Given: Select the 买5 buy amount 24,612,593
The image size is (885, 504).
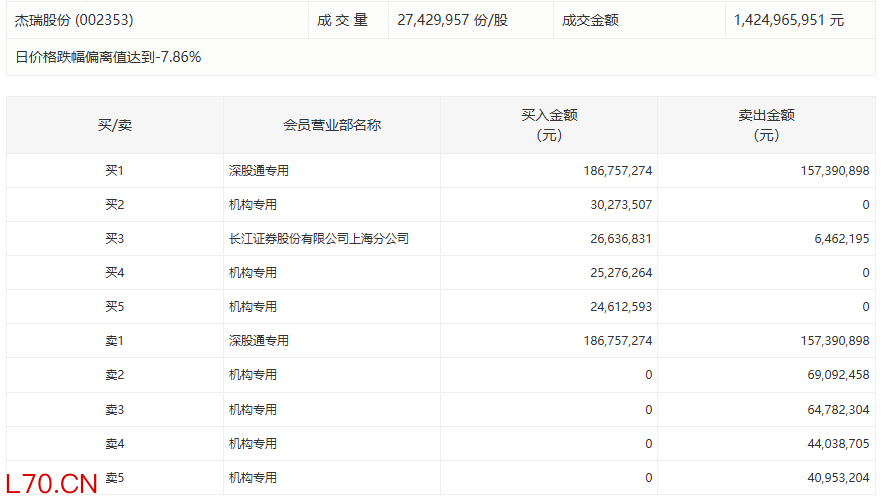Looking at the screenshot, I should tap(618, 307).
